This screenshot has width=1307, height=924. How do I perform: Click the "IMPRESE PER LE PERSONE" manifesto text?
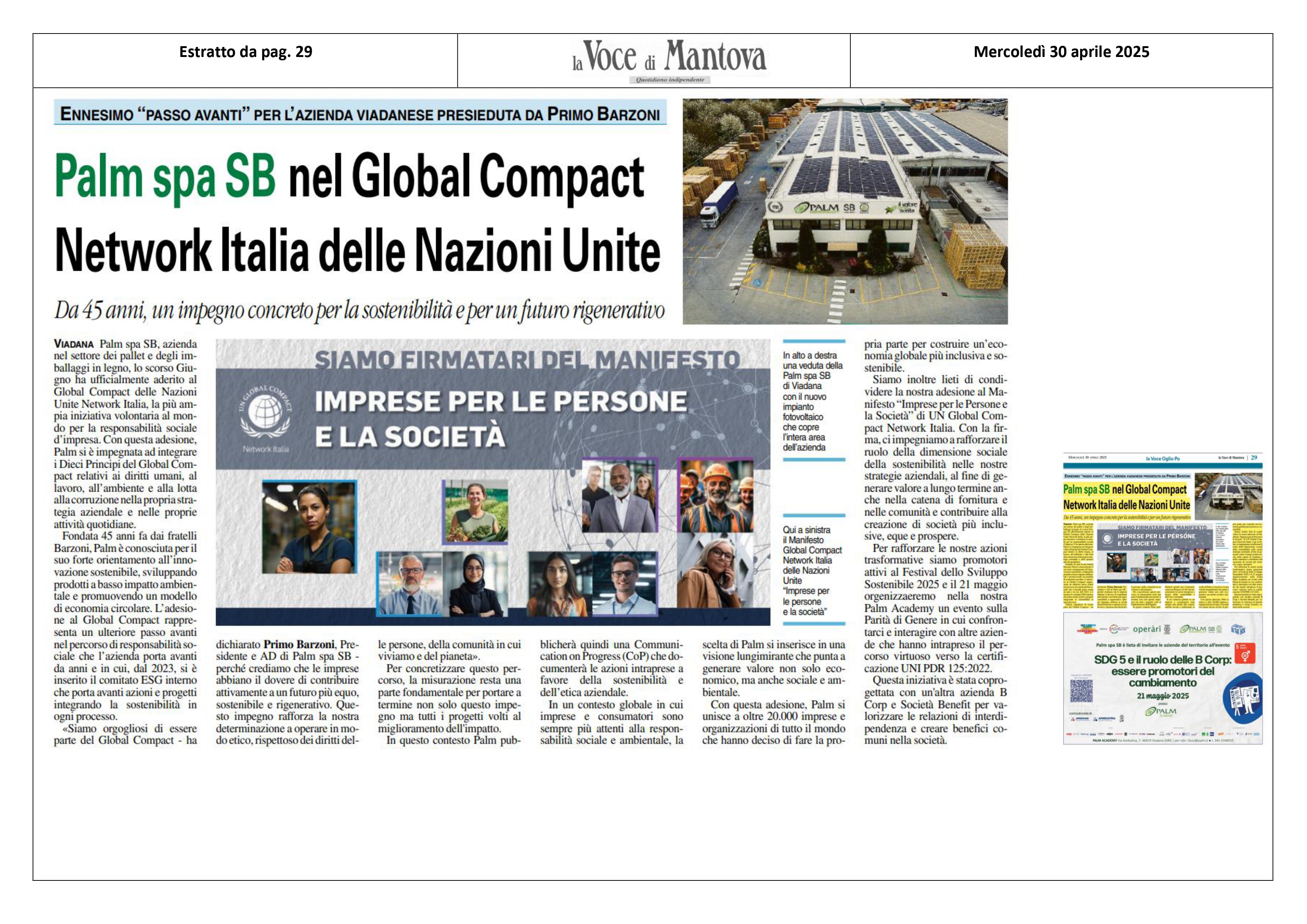(501, 401)
